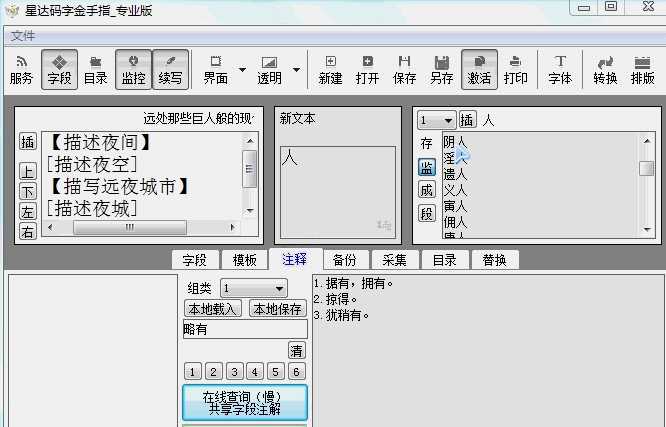Click up arrow of field list scrollbar

[x=250, y=141]
